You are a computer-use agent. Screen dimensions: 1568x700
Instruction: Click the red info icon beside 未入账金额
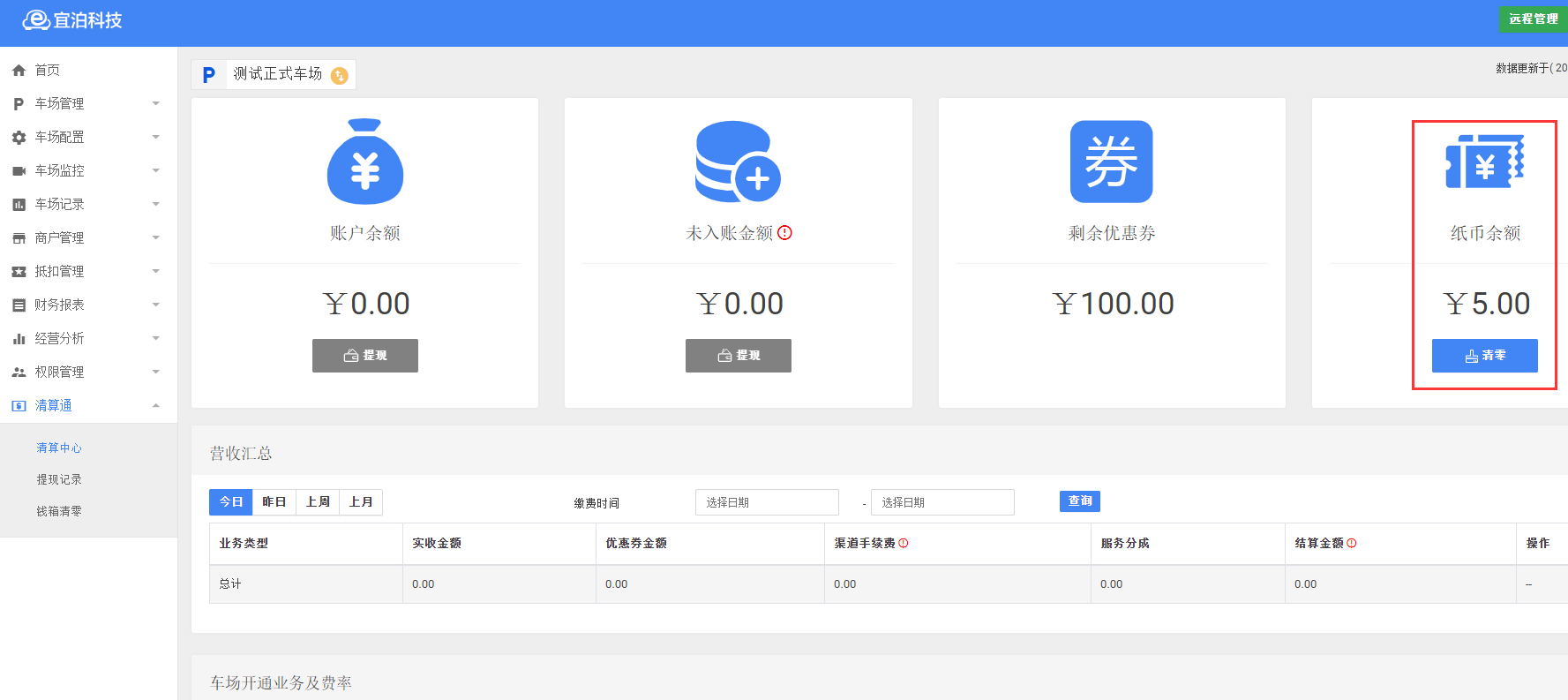[784, 233]
